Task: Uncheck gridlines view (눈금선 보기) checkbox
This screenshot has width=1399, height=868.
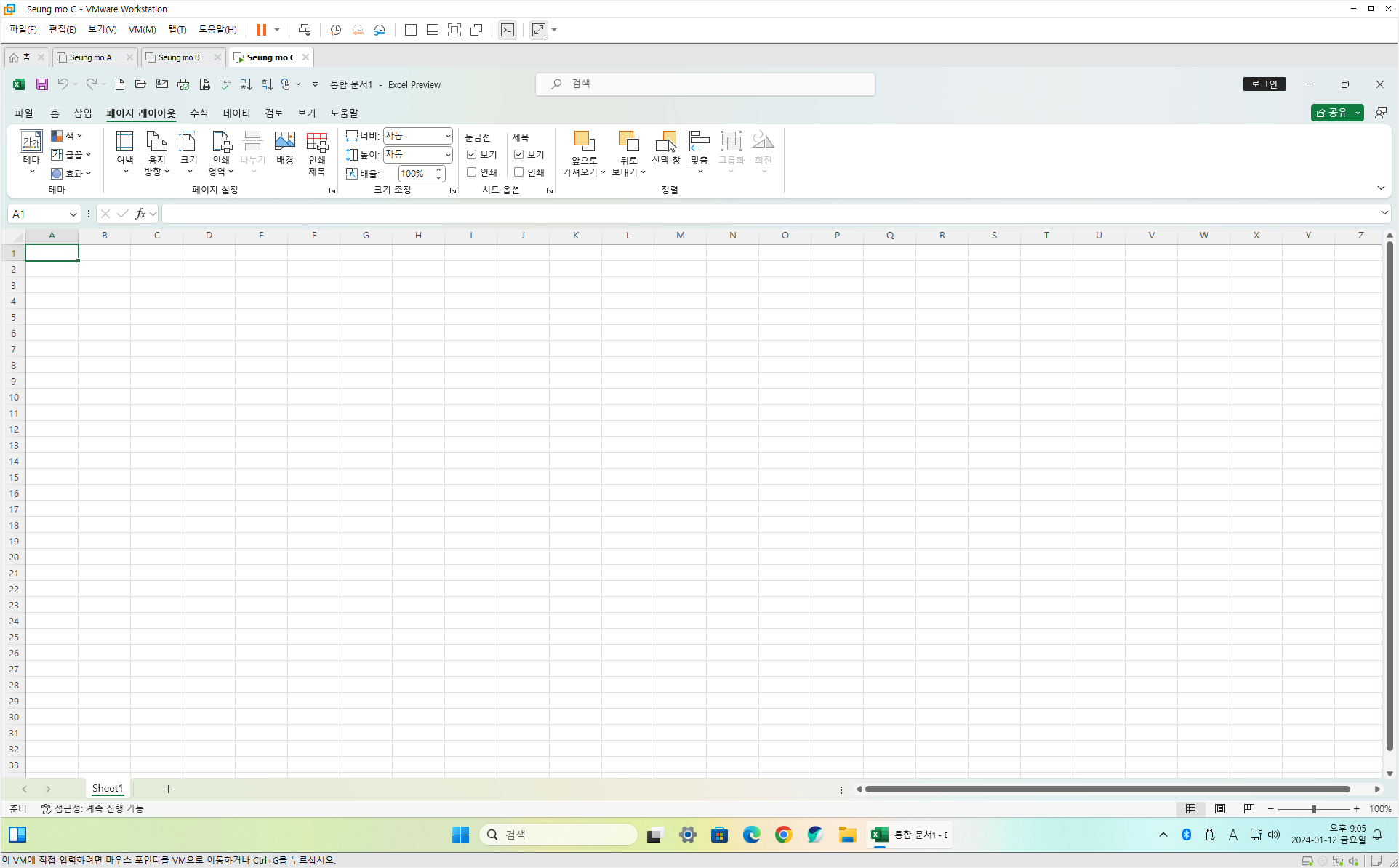Action: tap(472, 155)
